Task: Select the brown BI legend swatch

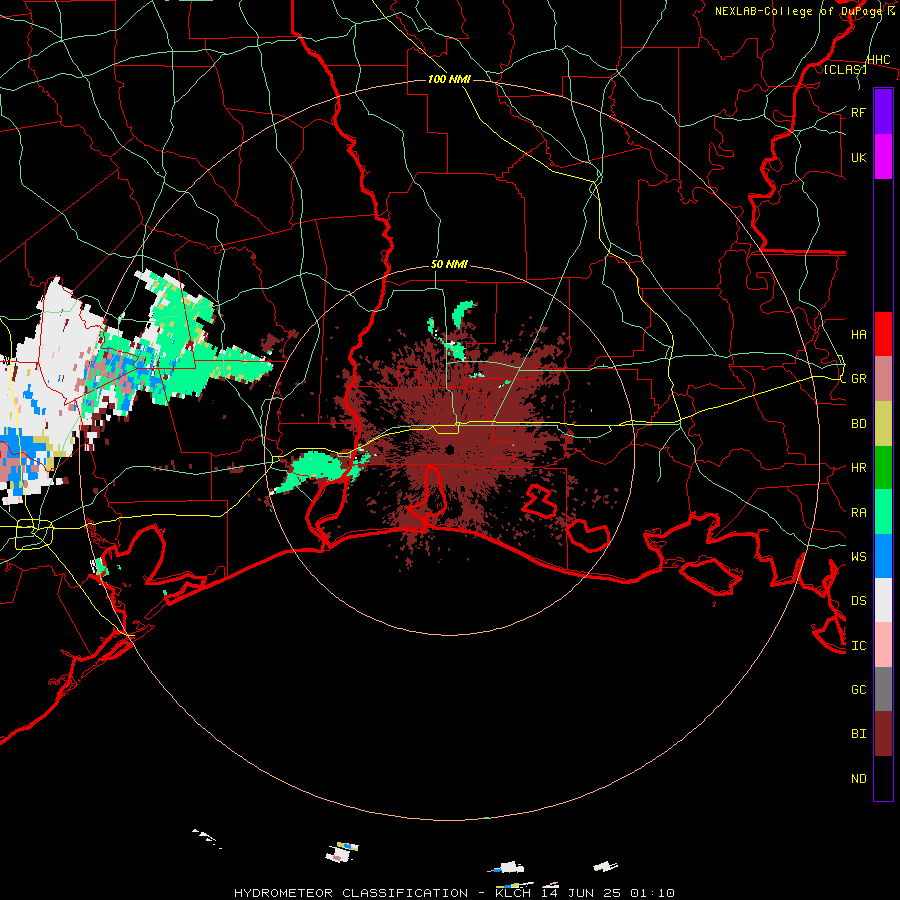Action: (x=883, y=734)
